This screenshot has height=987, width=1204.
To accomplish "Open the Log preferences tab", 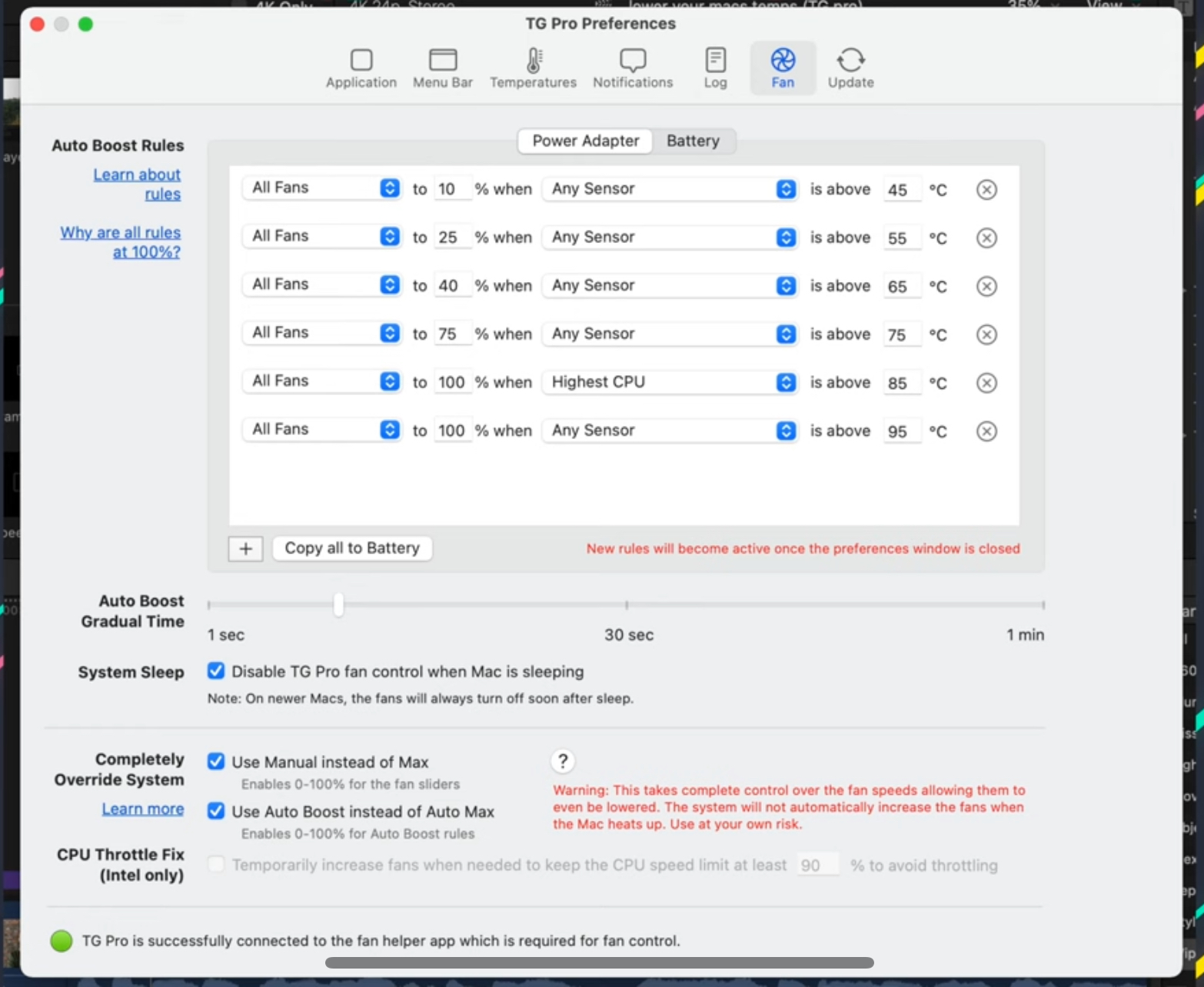I will 715,68.
